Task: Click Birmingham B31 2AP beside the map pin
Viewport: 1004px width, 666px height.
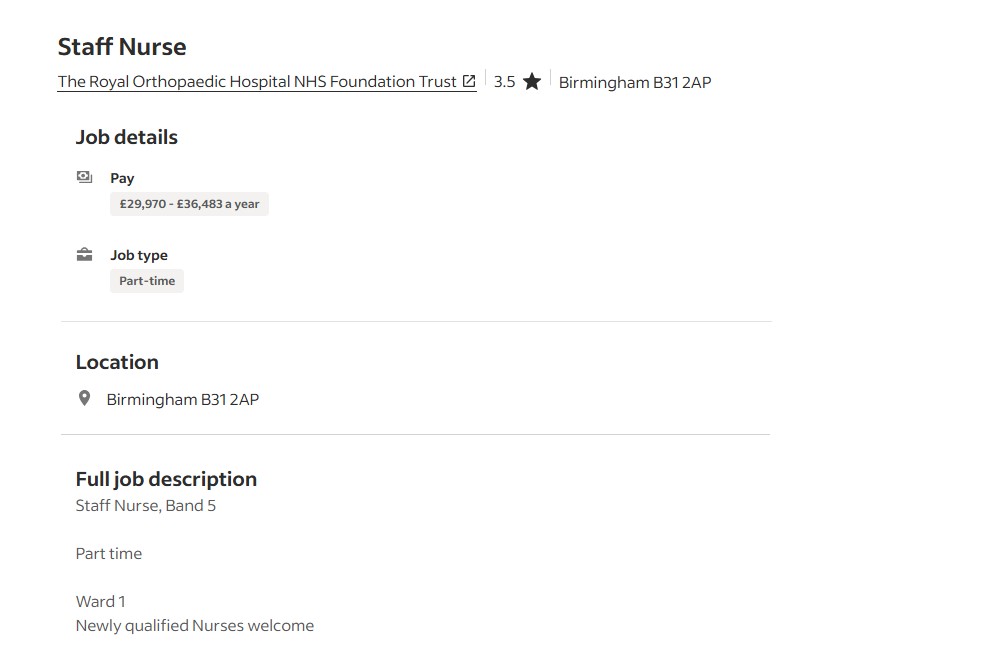Action: 182,399
